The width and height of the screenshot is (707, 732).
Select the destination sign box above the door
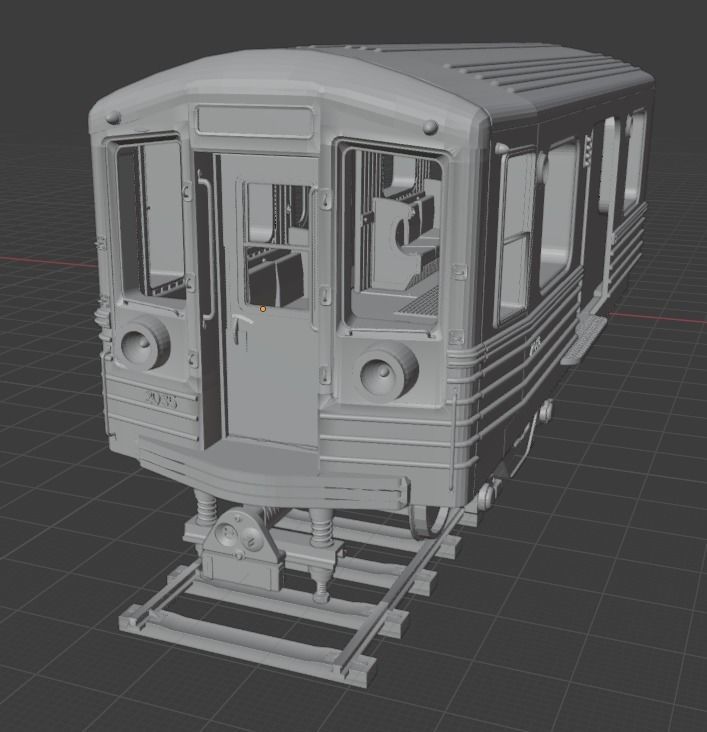[255, 122]
